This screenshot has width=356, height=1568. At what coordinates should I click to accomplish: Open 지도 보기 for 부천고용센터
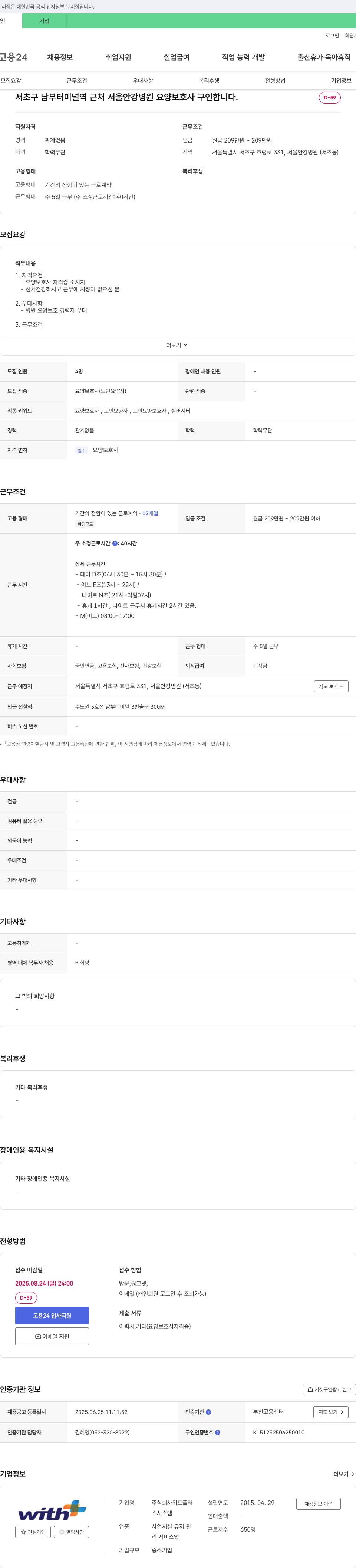point(331,1412)
